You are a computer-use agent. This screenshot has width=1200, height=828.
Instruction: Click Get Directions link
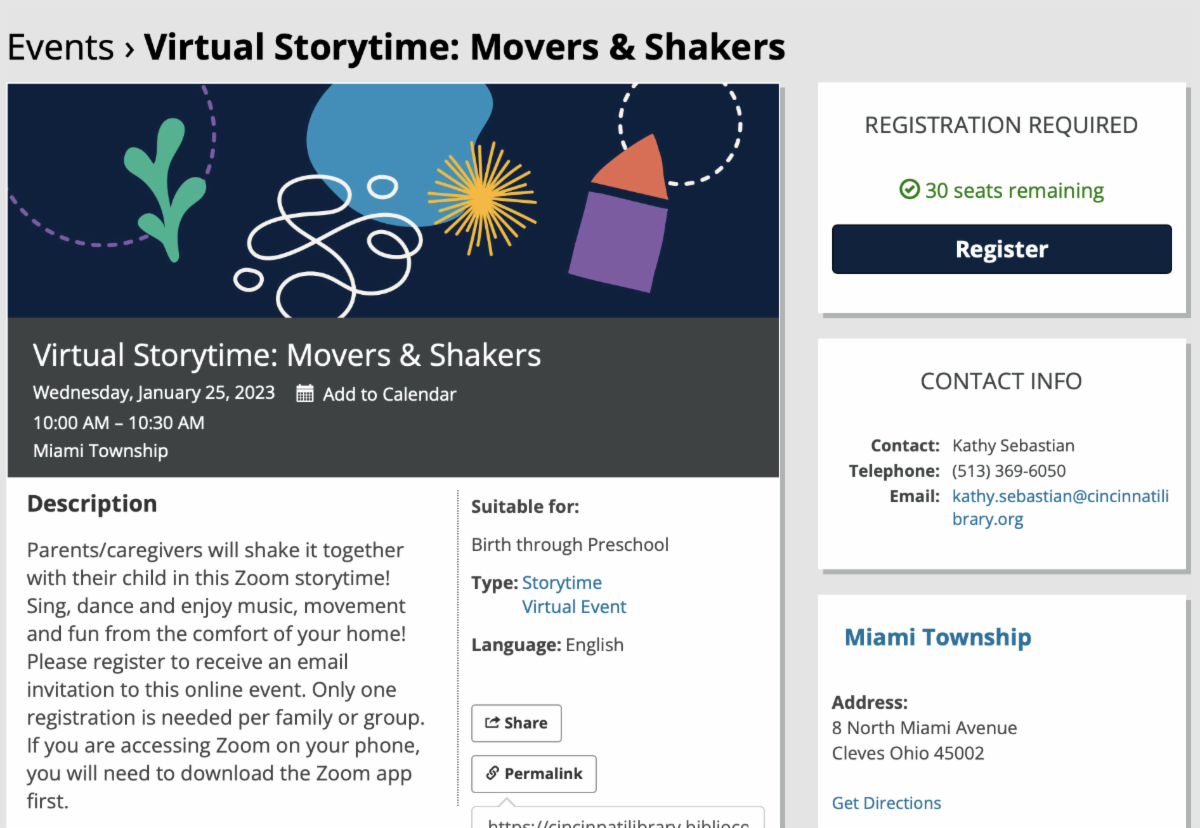pos(886,803)
